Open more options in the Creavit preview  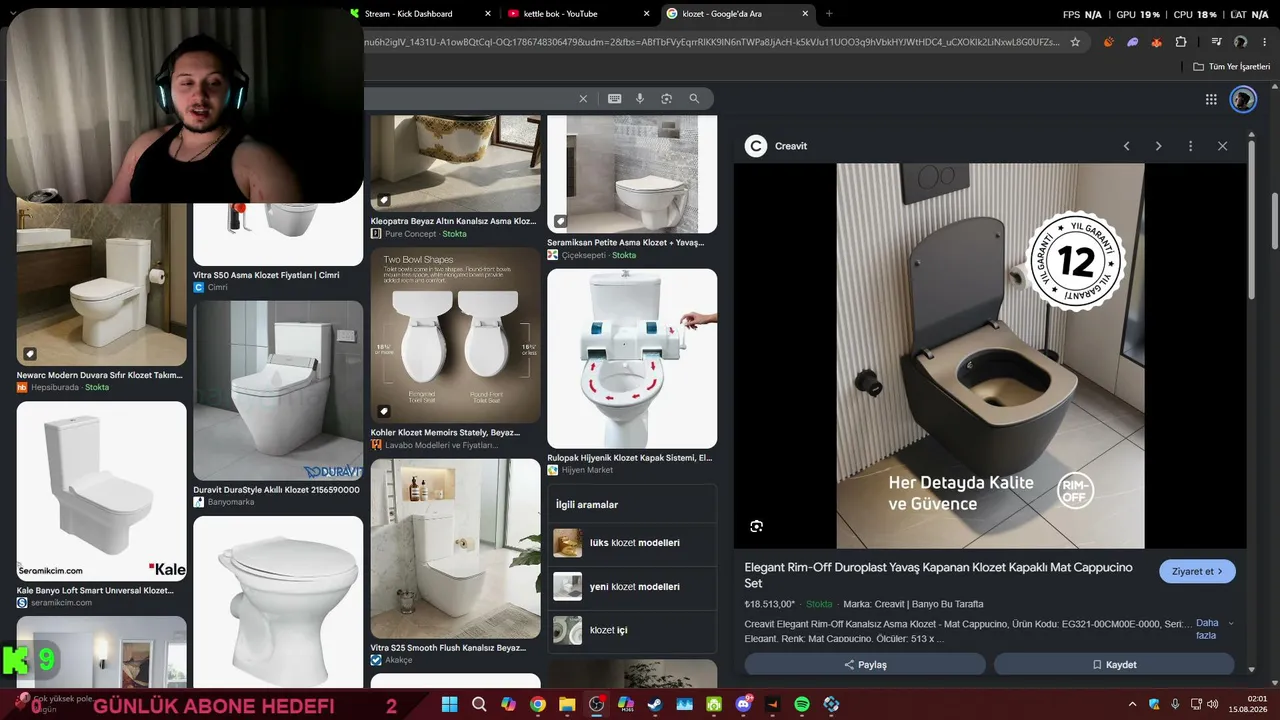(1190, 146)
